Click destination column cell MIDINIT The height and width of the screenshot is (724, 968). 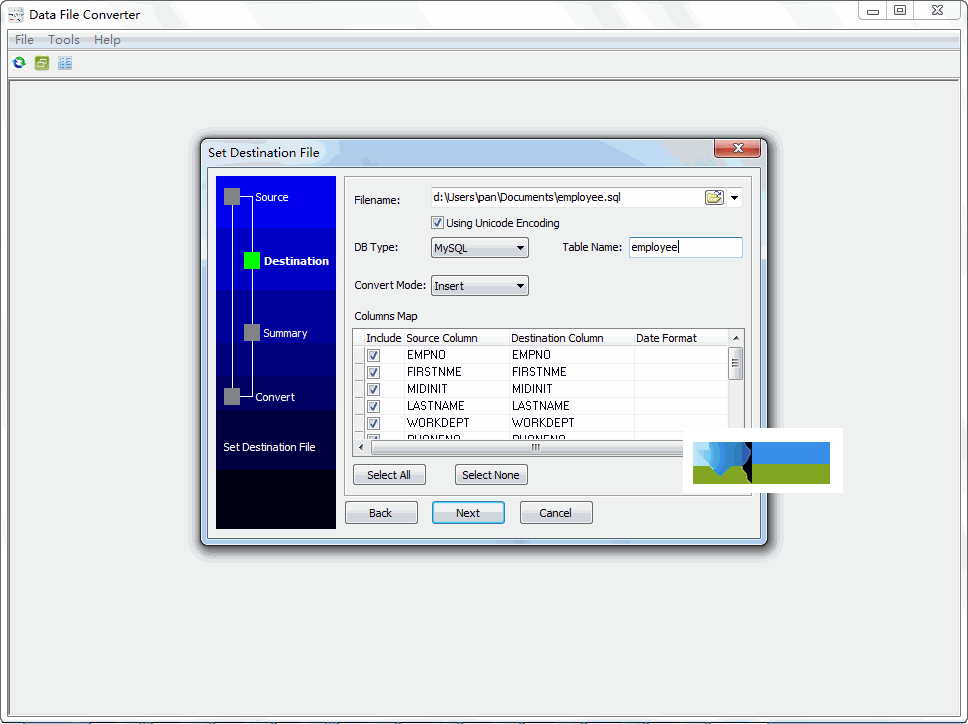coord(572,389)
